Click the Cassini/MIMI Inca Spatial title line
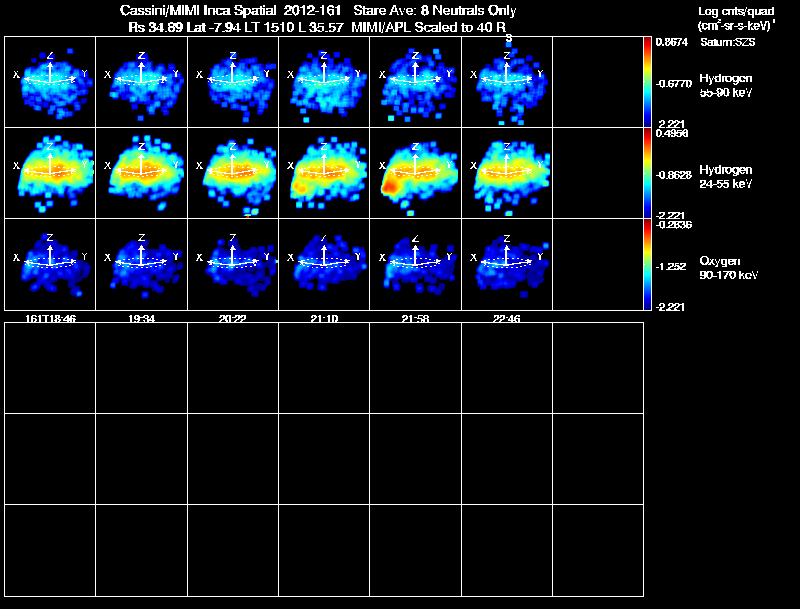 tap(318, 10)
